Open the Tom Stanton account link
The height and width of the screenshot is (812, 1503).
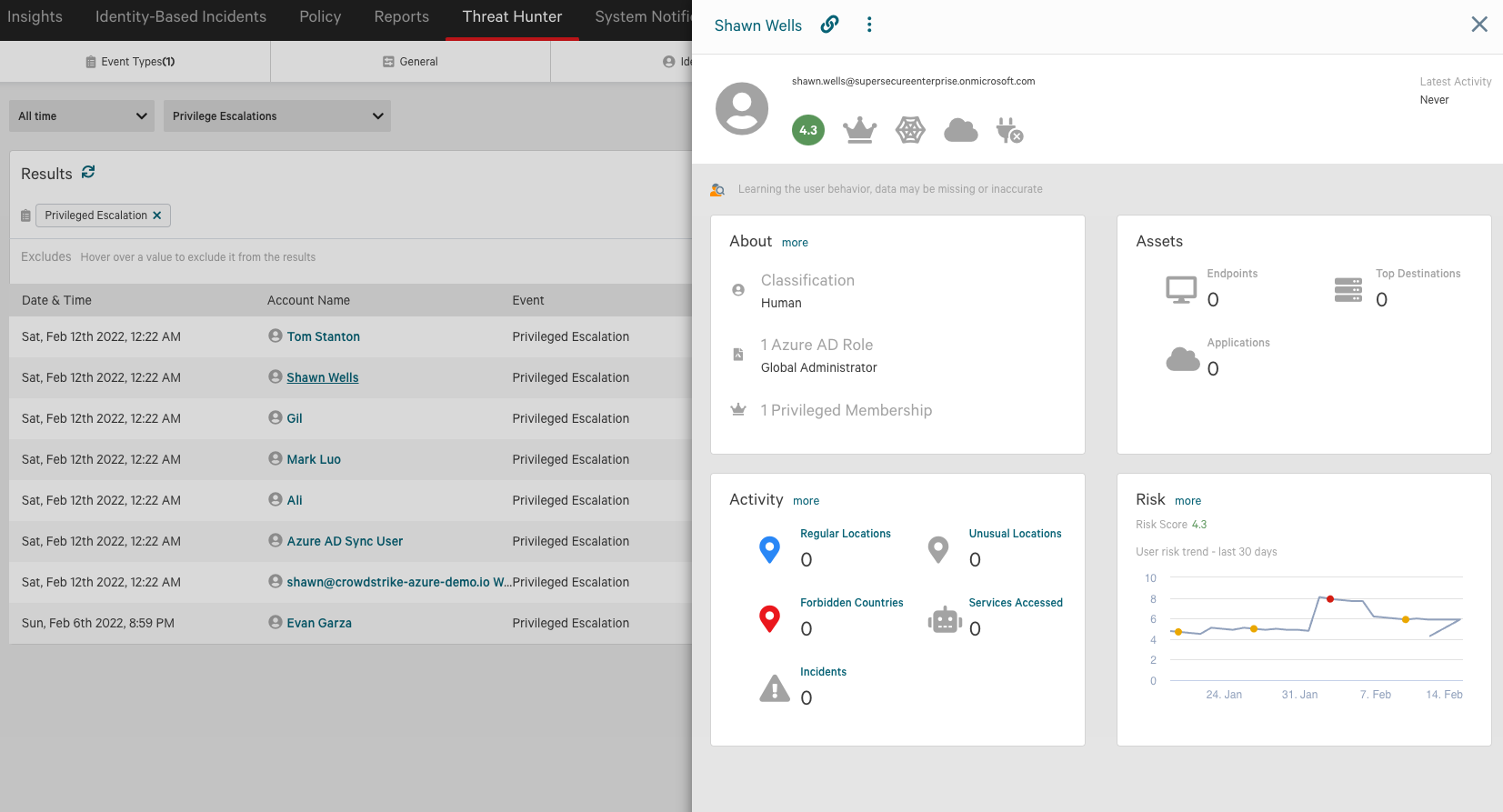(x=323, y=336)
